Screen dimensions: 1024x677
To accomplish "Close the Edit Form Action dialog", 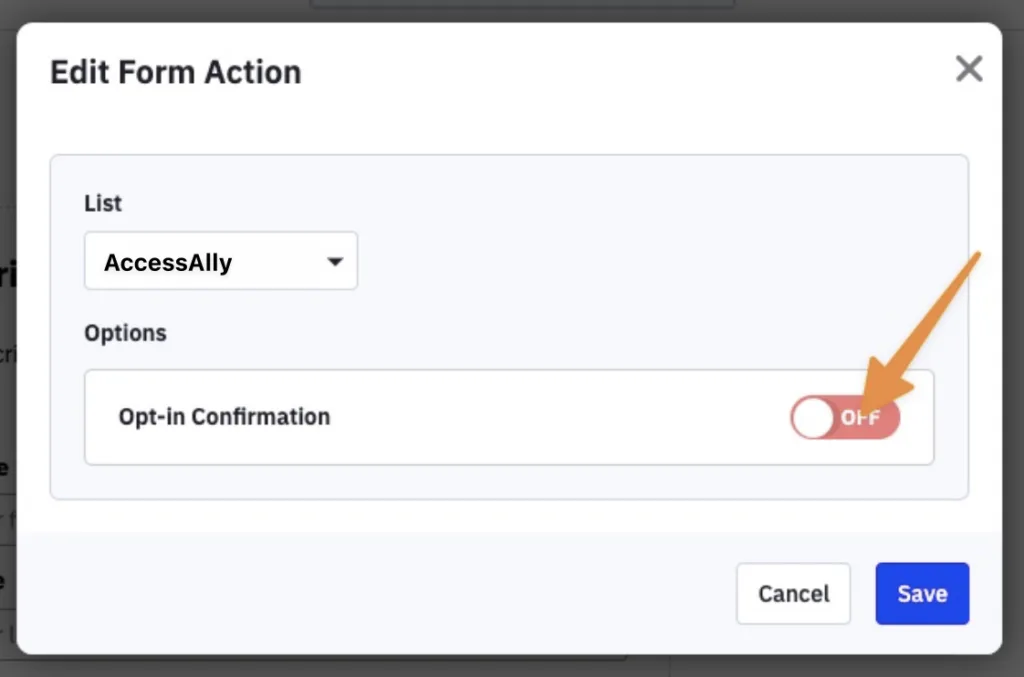I will point(968,69).
